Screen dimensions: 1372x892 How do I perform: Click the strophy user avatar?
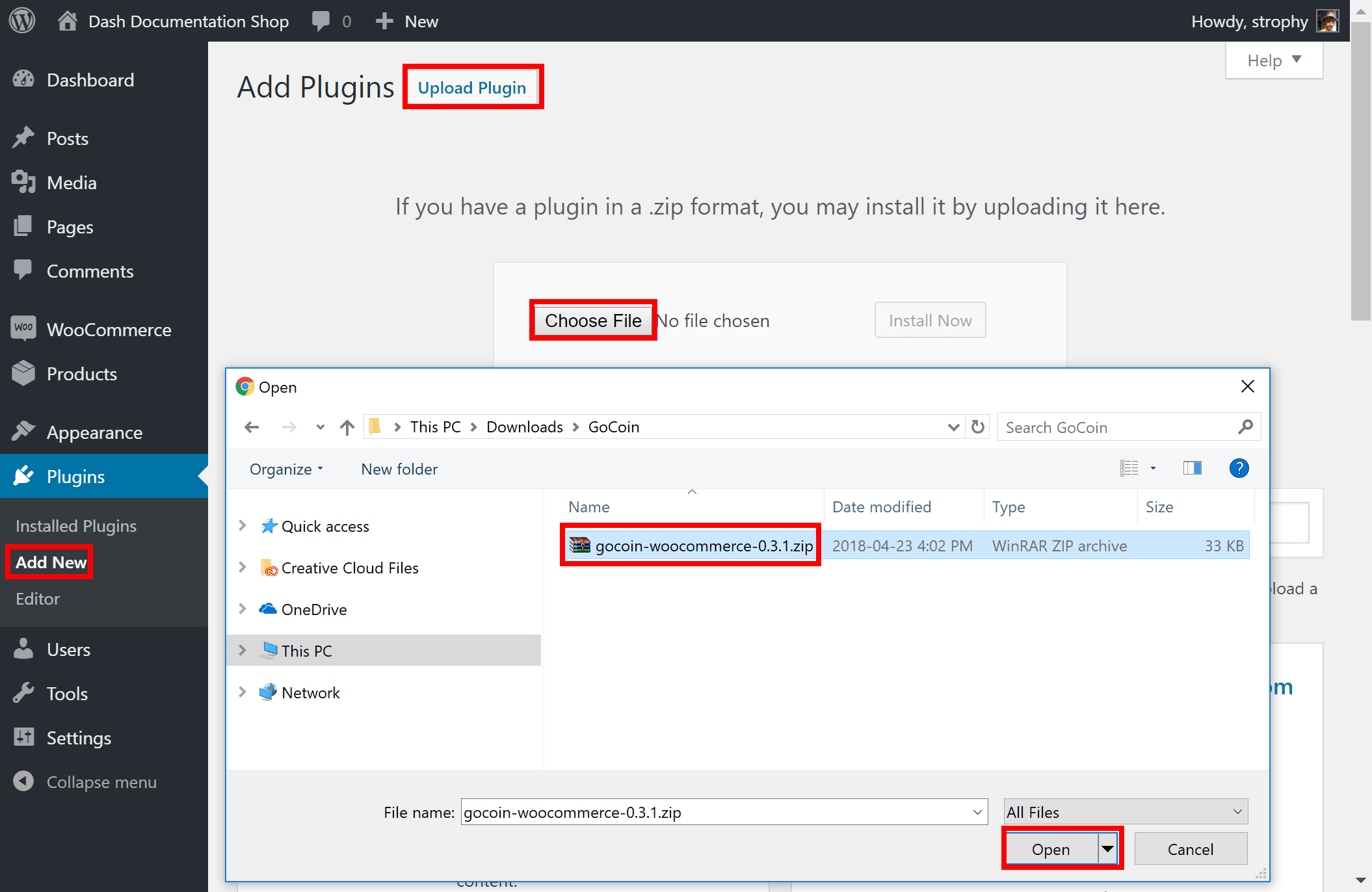(1328, 21)
